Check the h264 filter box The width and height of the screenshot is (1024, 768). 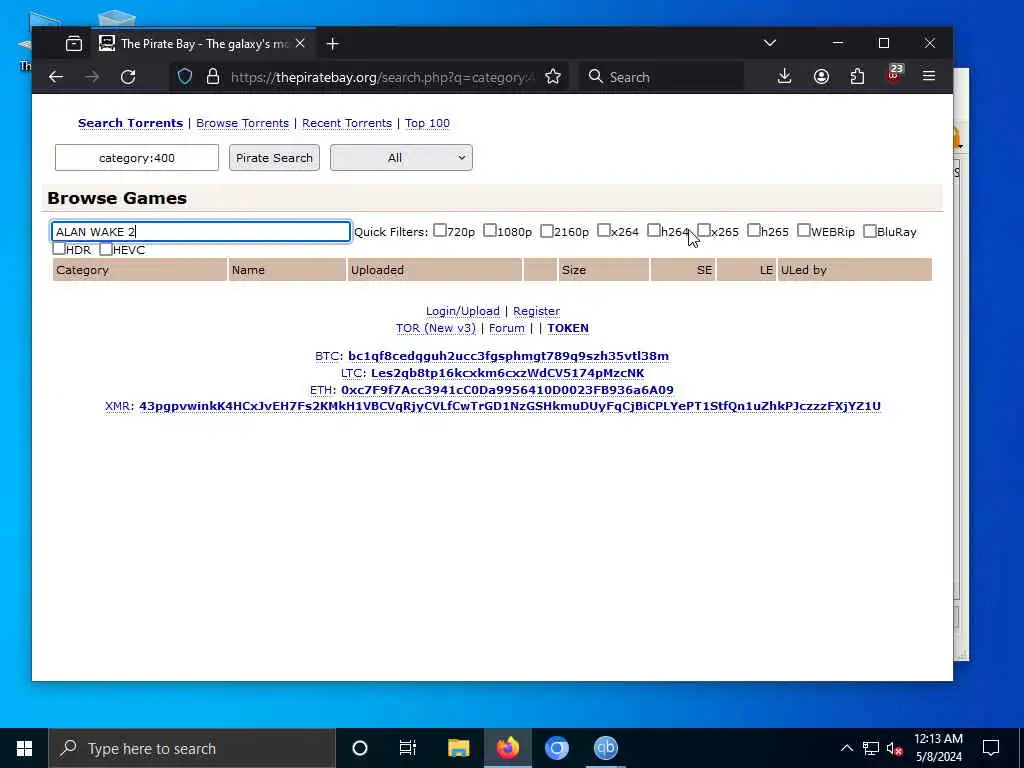tap(654, 231)
